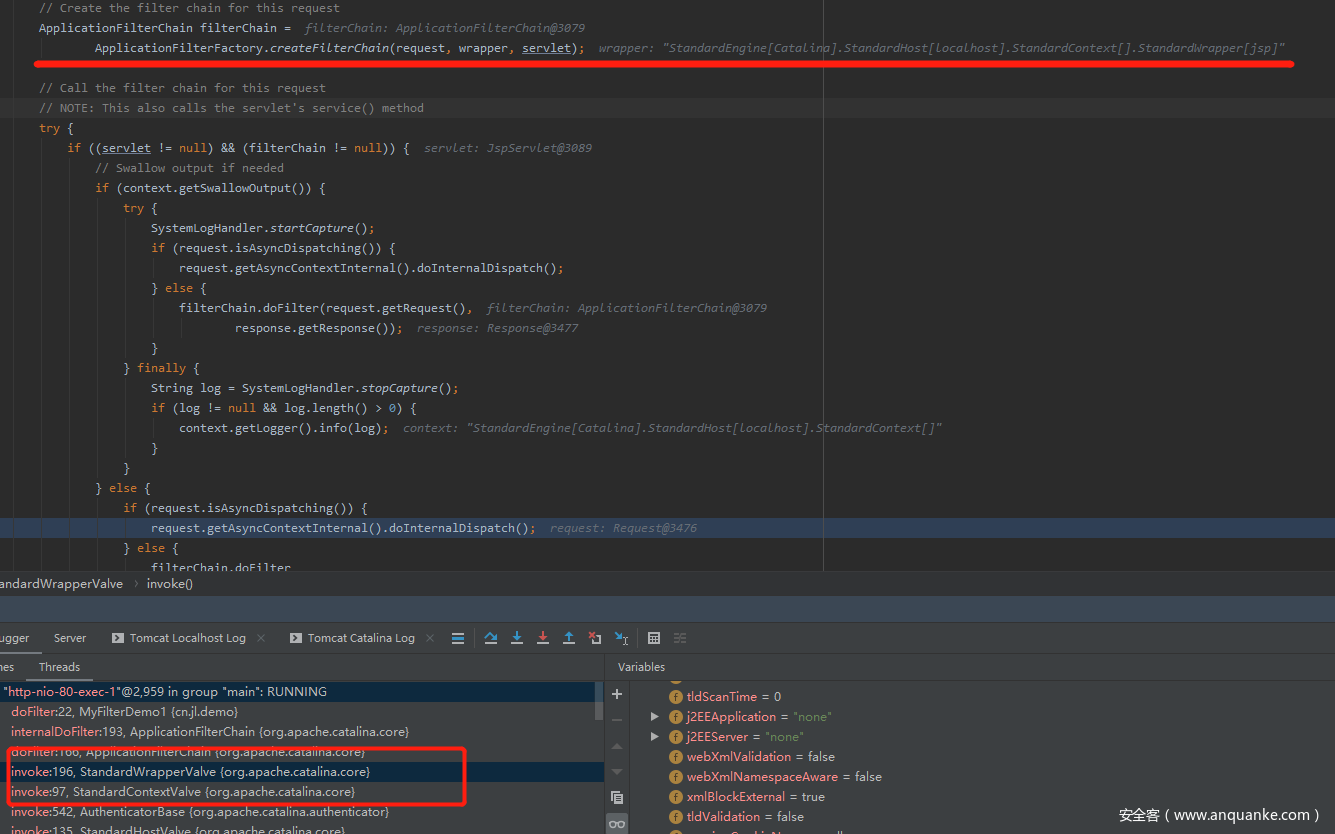Image resolution: width=1335 pixels, height=834 pixels.
Task: Add a new watch with plus icon
Action: coord(617,694)
